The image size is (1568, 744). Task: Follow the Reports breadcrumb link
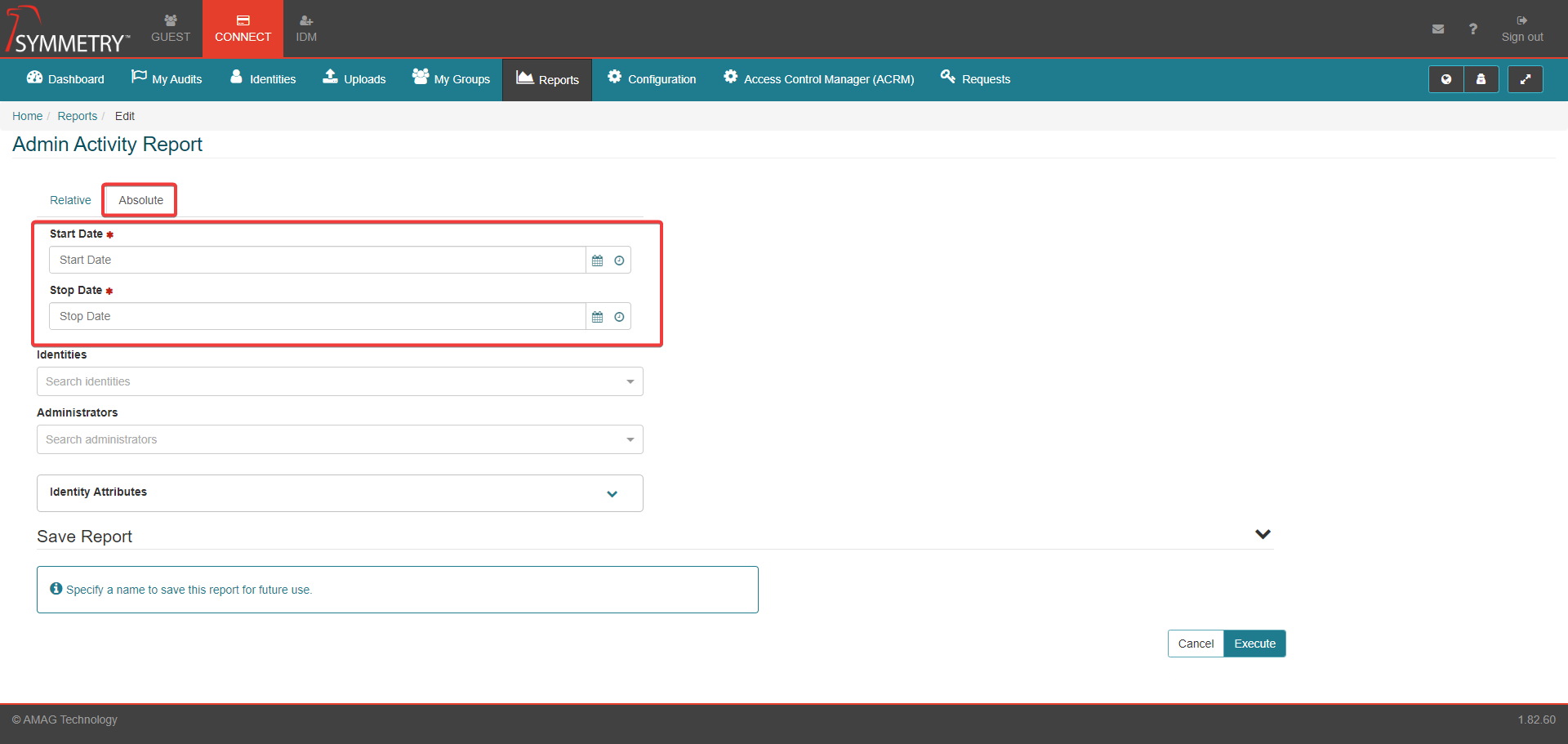[77, 116]
